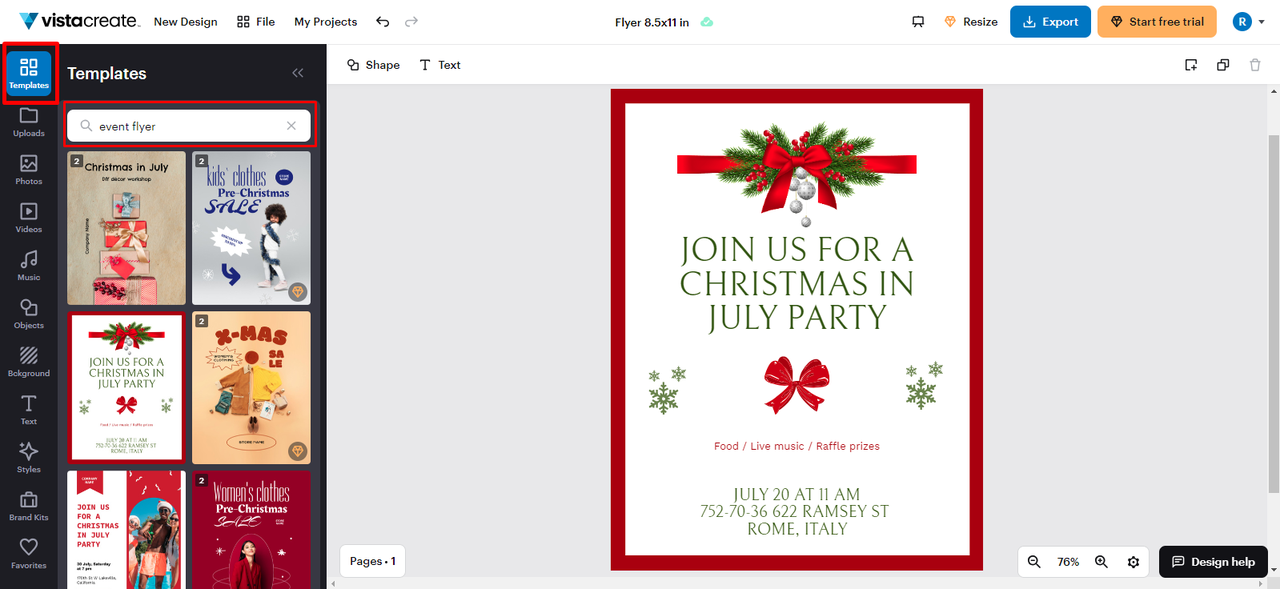Select the Text tool in the toolbar
The width and height of the screenshot is (1280, 589).
click(440, 65)
